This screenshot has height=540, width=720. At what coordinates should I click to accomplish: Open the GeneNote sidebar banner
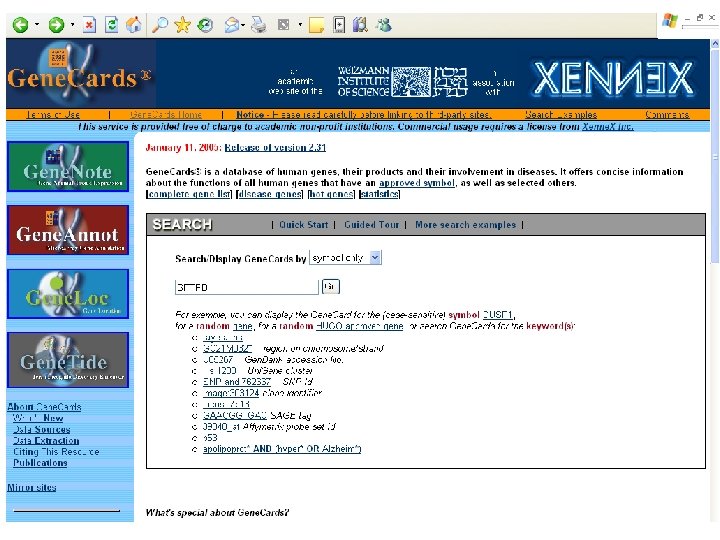coord(68,166)
